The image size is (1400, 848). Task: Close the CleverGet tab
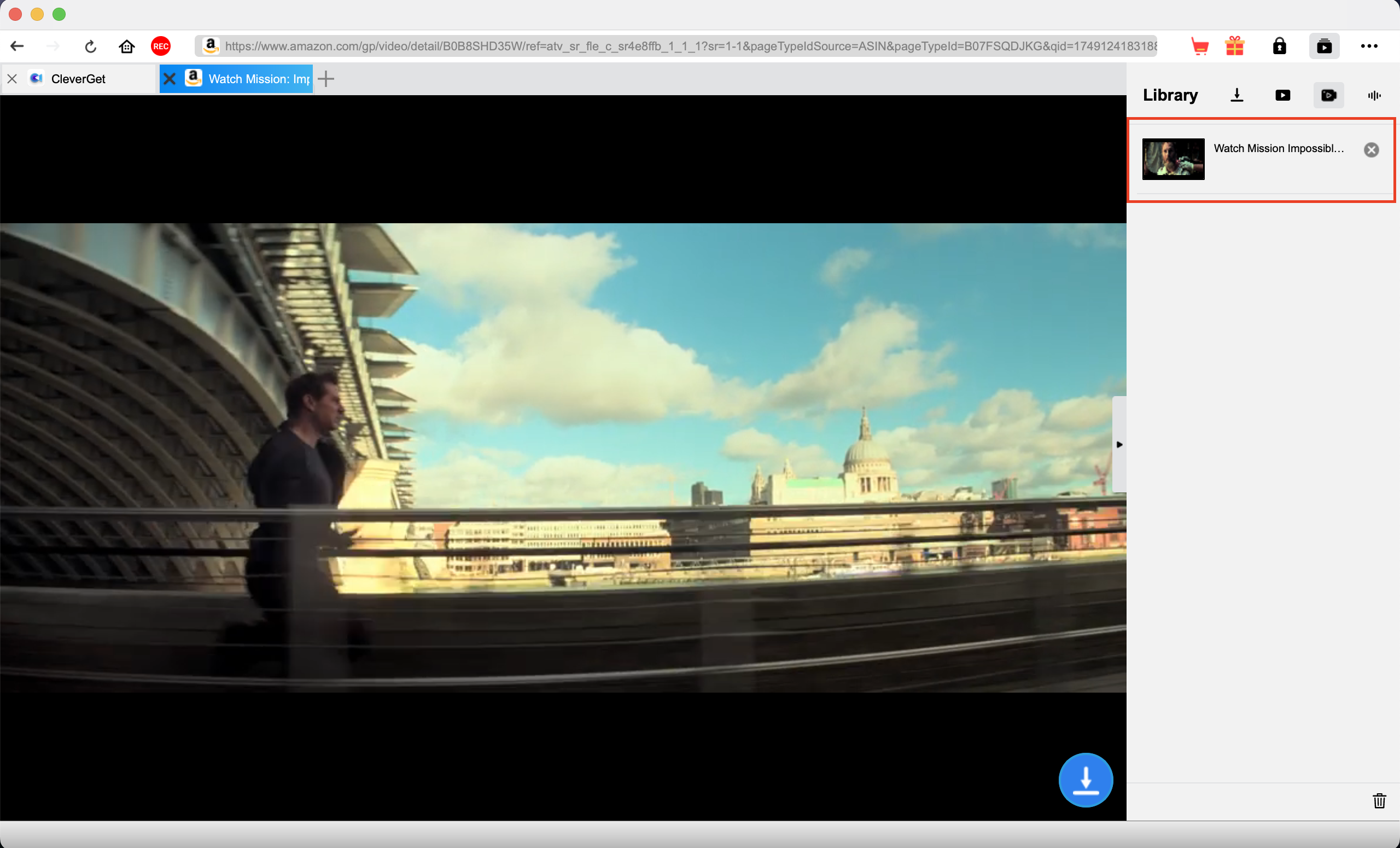[12, 79]
